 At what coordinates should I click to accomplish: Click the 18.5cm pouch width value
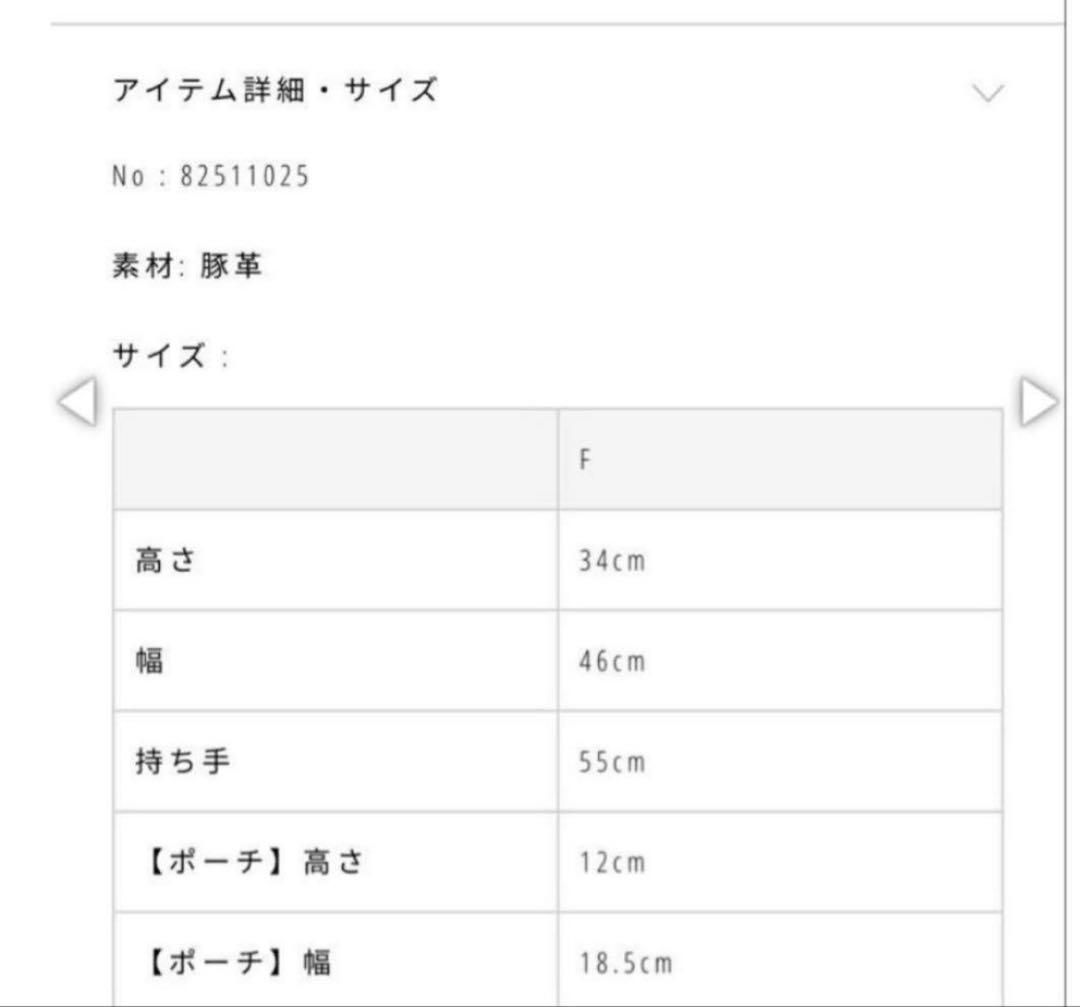pos(626,964)
